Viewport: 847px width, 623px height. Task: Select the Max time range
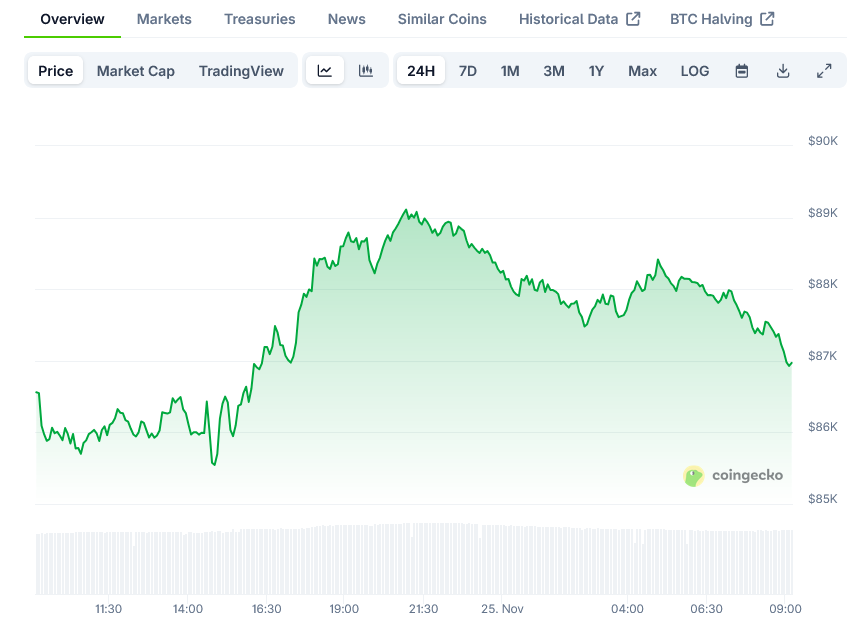643,71
